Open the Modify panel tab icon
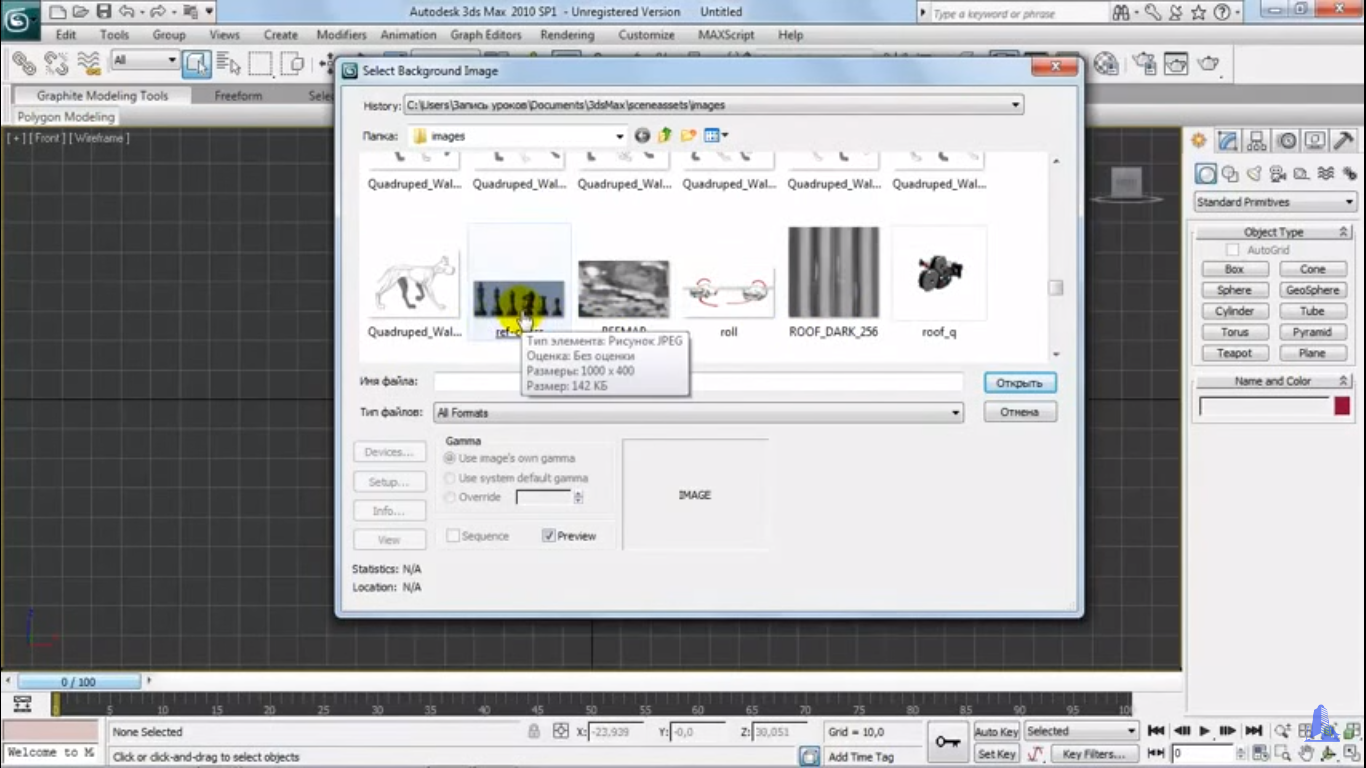This screenshot has height=768, width=1366. click(x=1228, y=141)
